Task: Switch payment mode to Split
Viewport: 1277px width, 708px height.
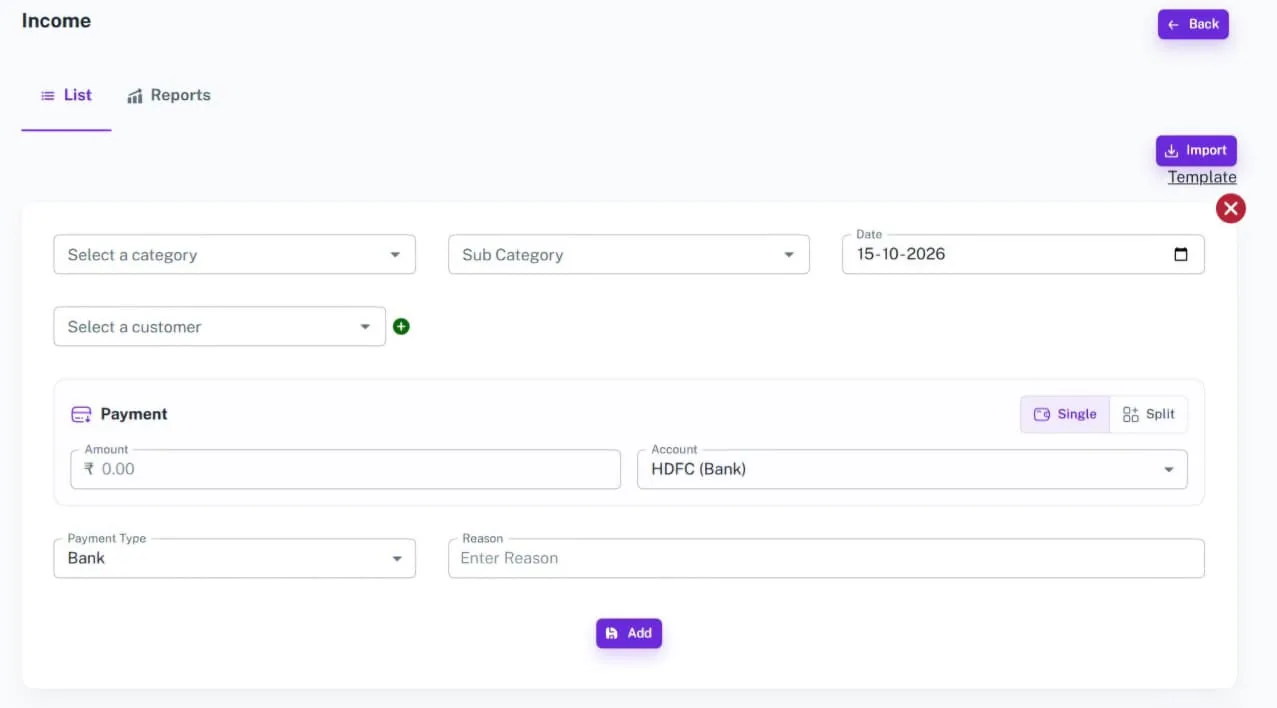Action: tap(1149, 414)
